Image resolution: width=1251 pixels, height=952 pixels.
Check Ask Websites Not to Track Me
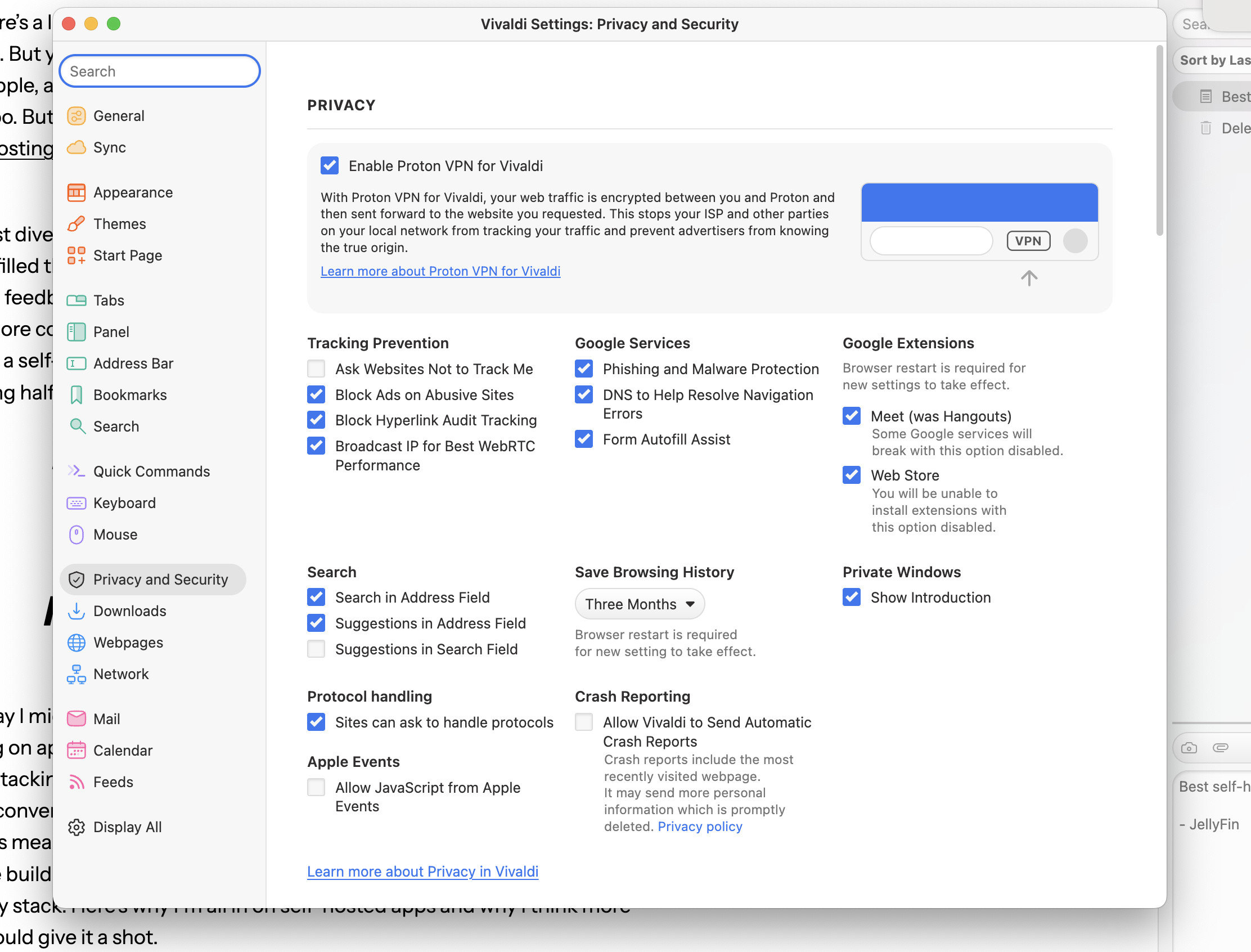(316, 369)
